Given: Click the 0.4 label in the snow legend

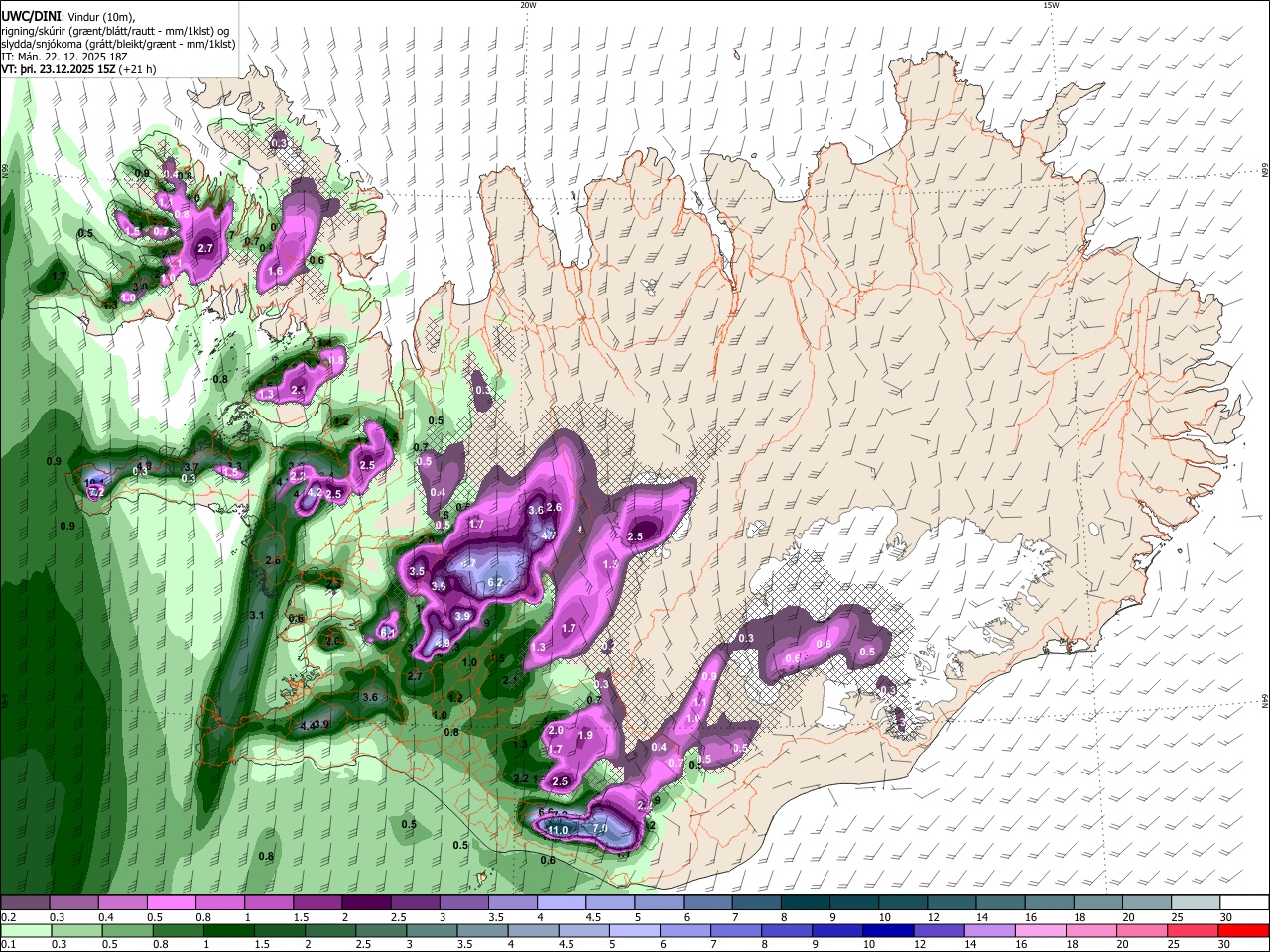Looking at the screenshot, I should point(106,917).
